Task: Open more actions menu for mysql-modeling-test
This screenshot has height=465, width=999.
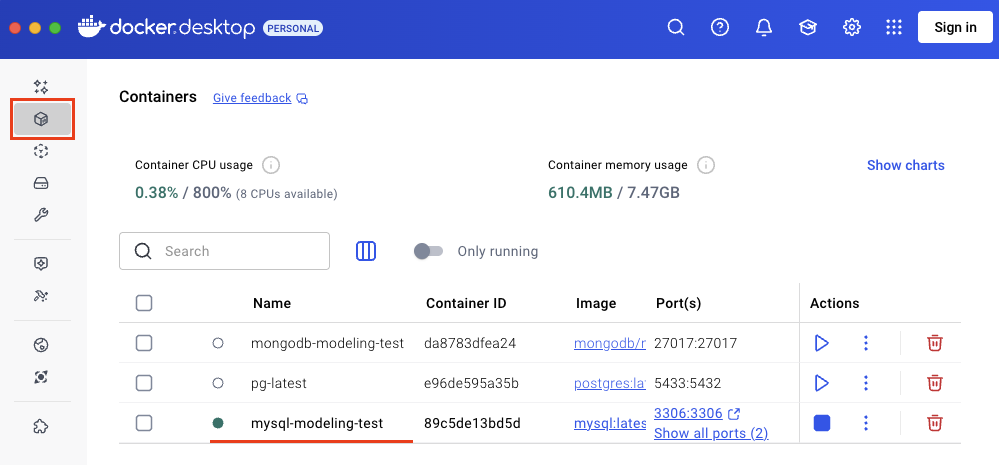Action: point(865,423)
